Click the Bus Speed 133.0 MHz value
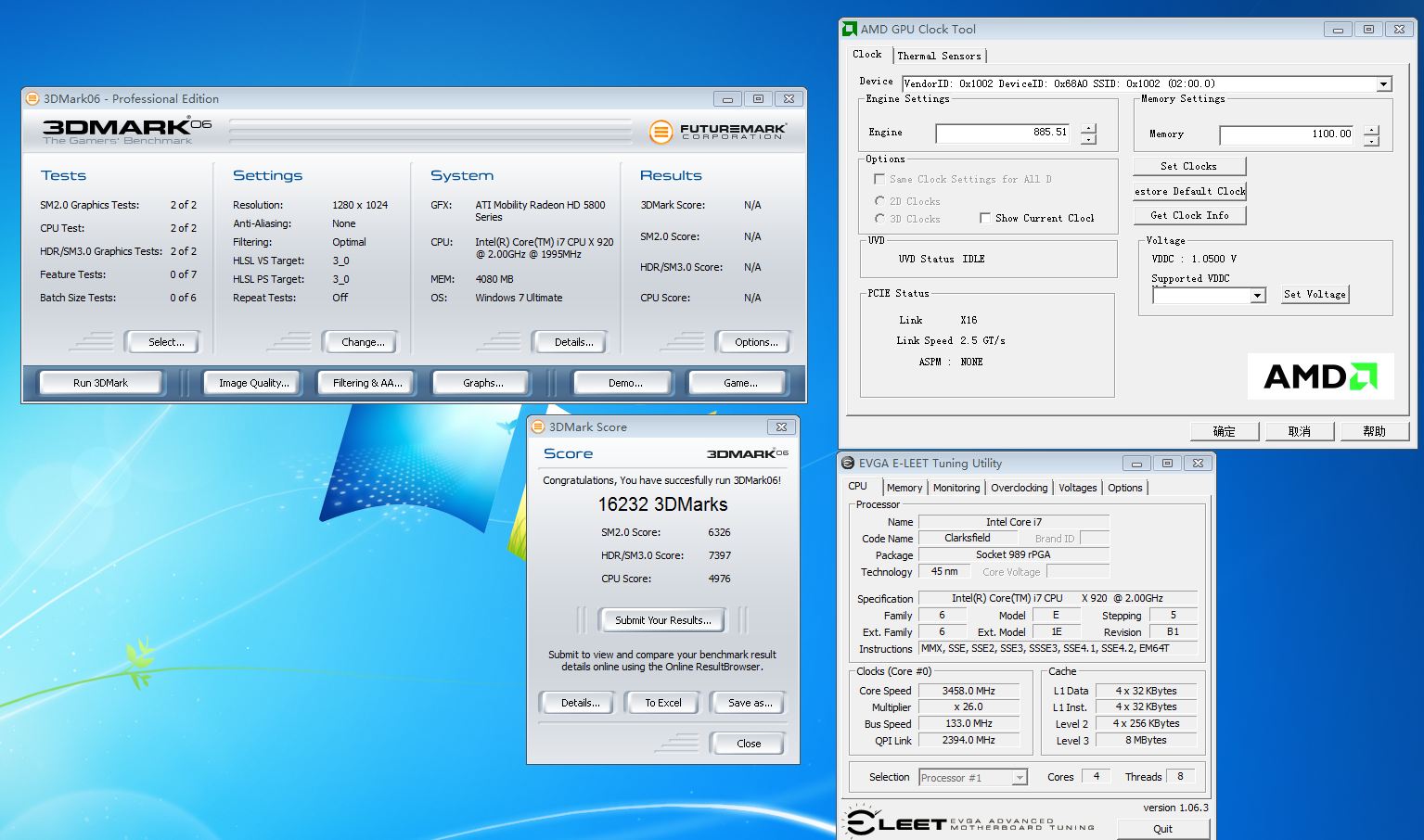This screenshot has height=840, width=1424. 969,724
